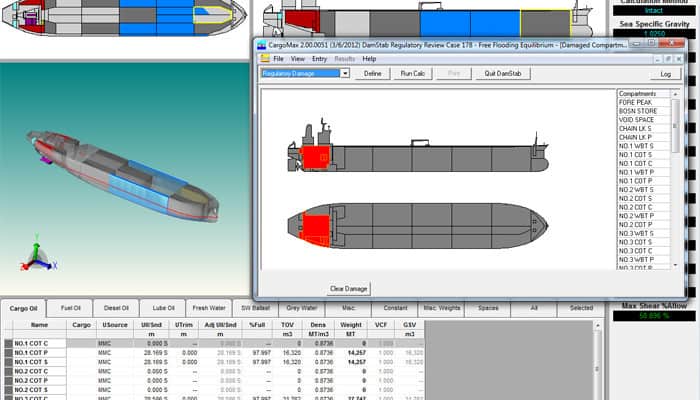Open the View menu

[297, 59]
